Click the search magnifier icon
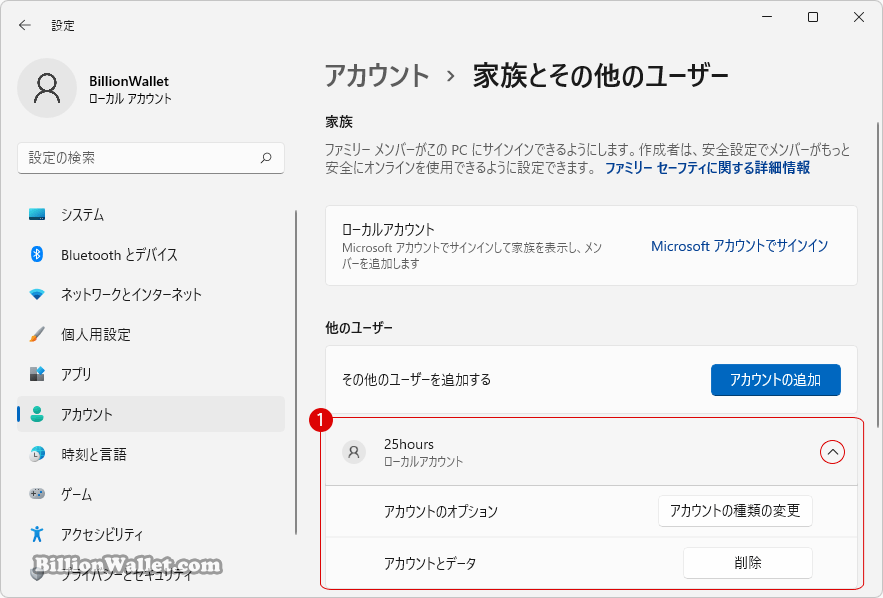The image size is (883, 598). click(266, 158)
